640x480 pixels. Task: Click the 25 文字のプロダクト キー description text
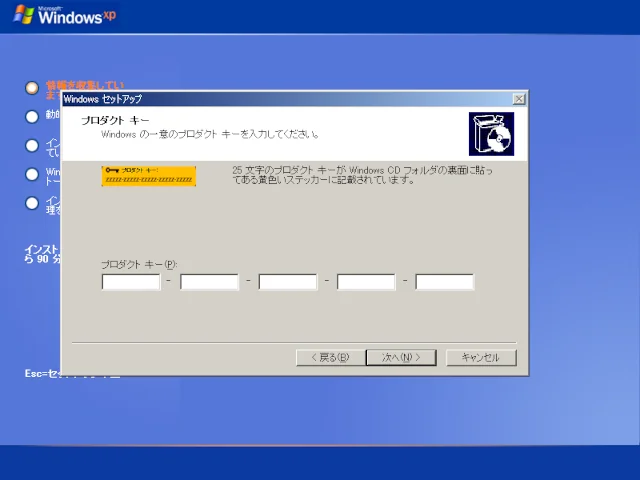click(362, 175)
